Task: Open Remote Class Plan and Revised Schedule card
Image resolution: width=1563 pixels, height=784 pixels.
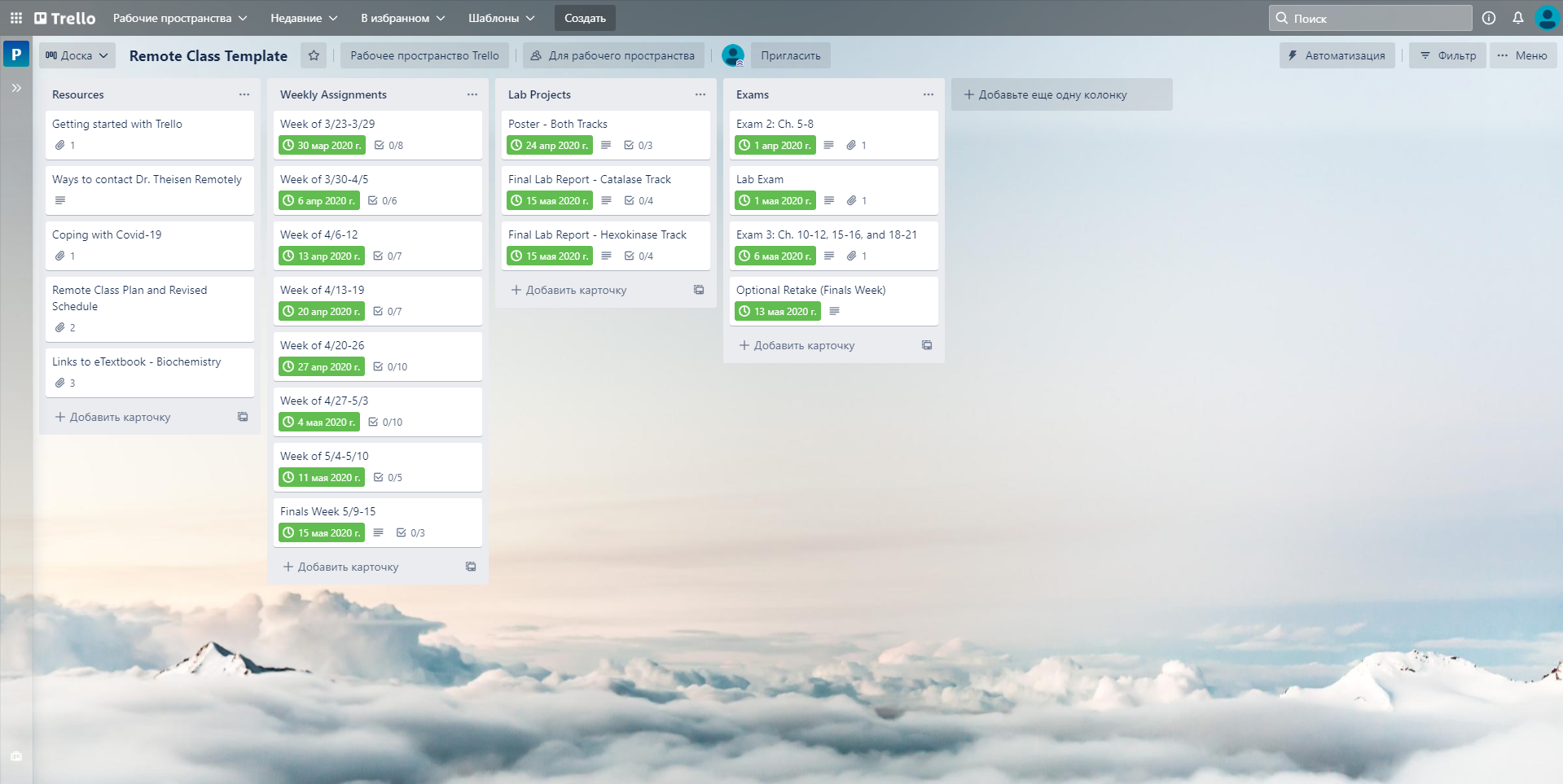Action: (x=150, y=309)
